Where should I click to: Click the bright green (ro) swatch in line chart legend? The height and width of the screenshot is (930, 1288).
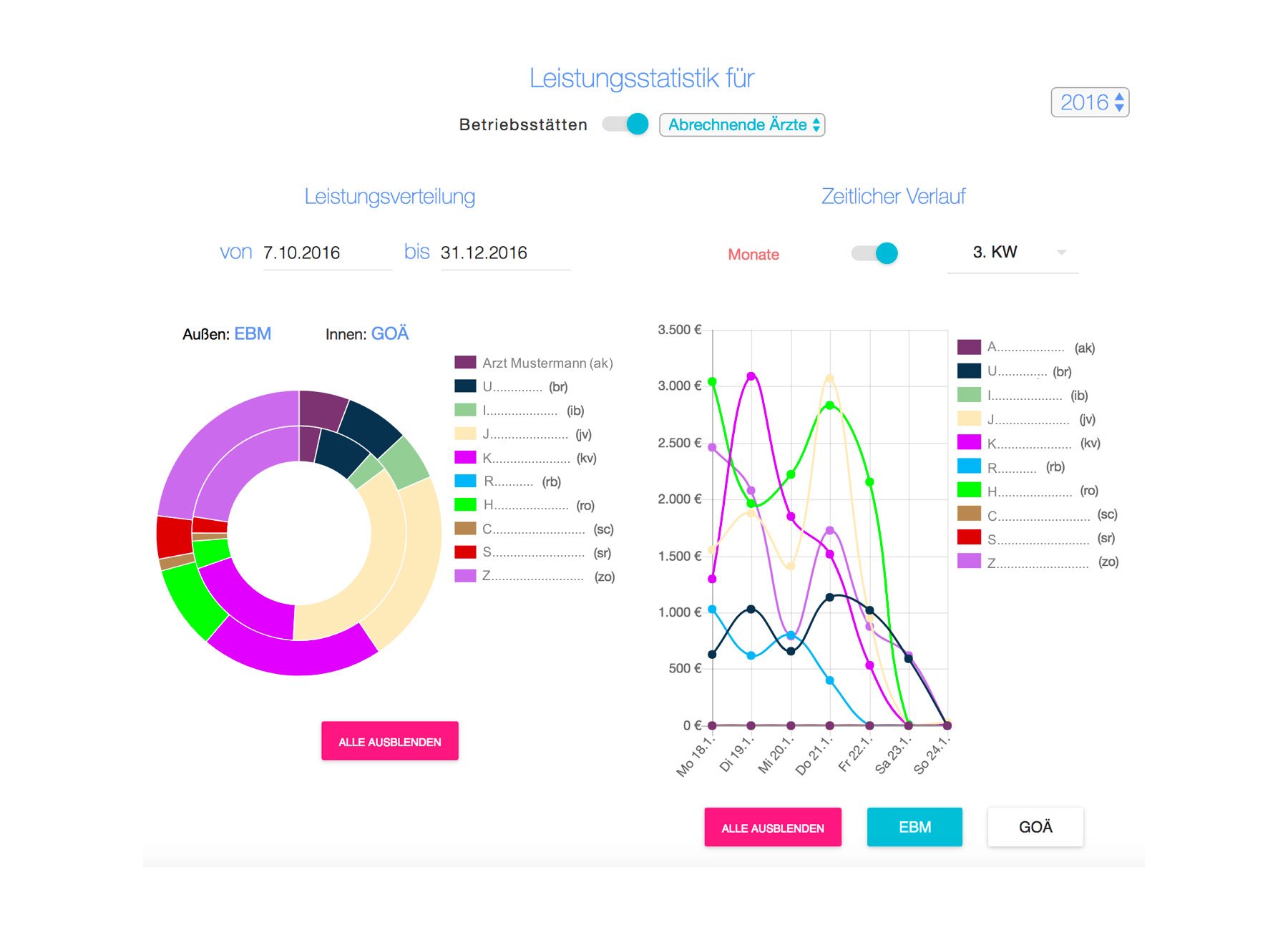[969, 490]
